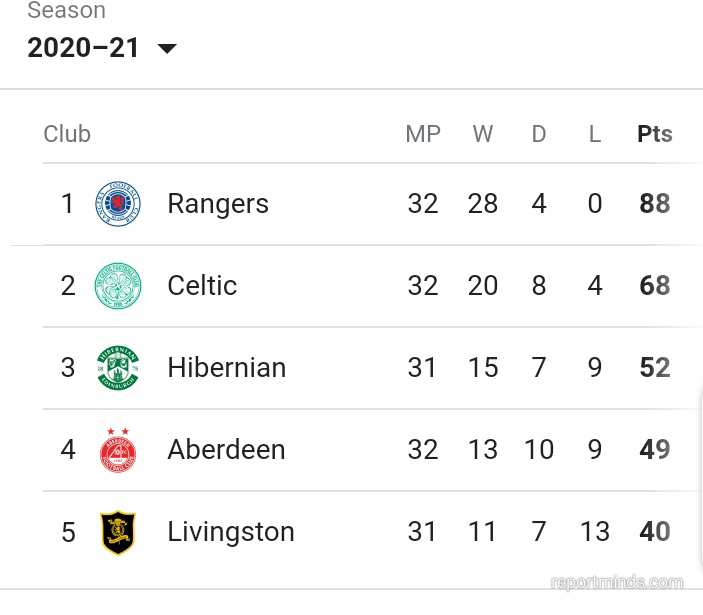Click the Club column header
703x615 pixels.
coord(67,134)
